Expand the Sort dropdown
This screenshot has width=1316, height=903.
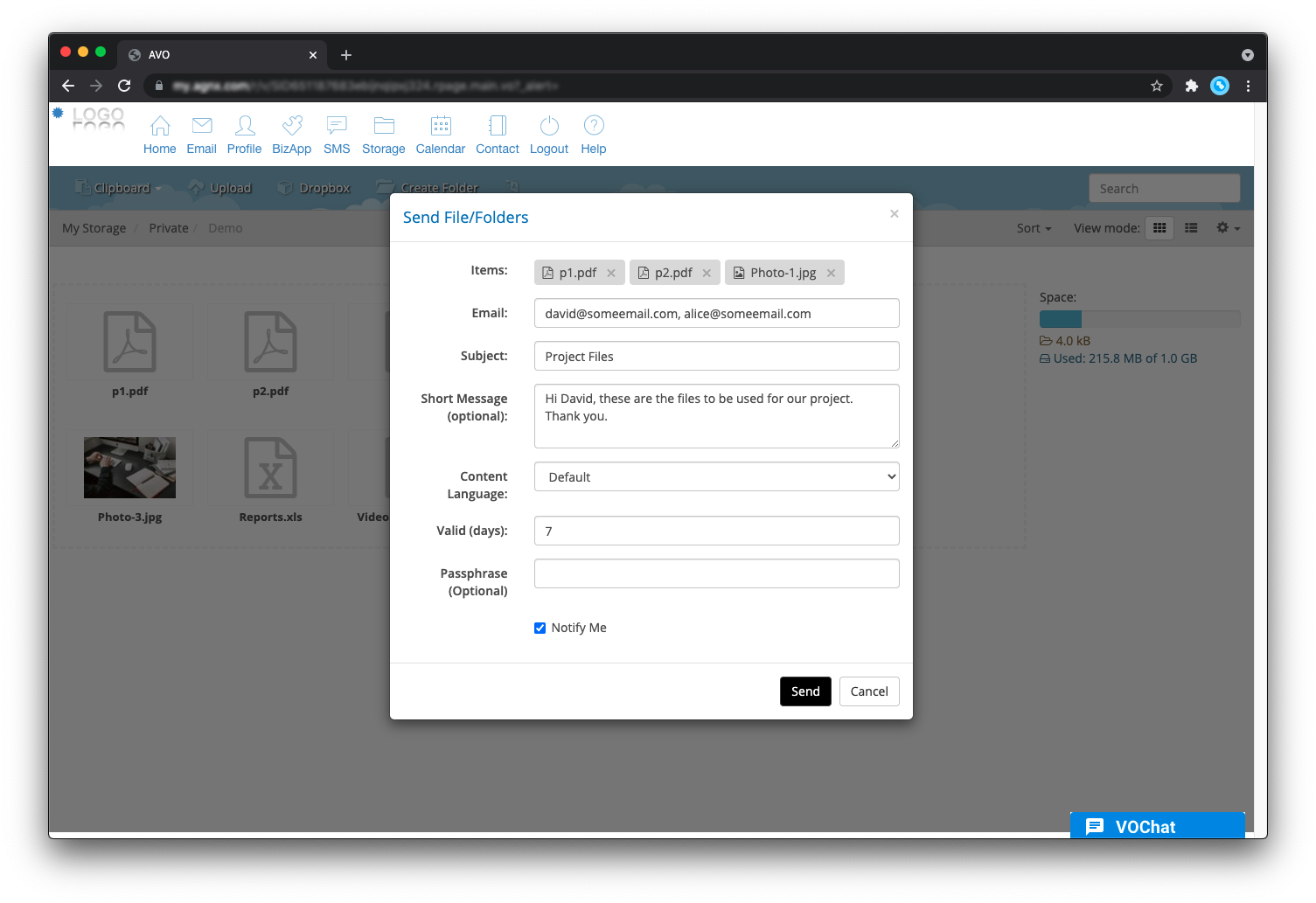[1034, 228]
